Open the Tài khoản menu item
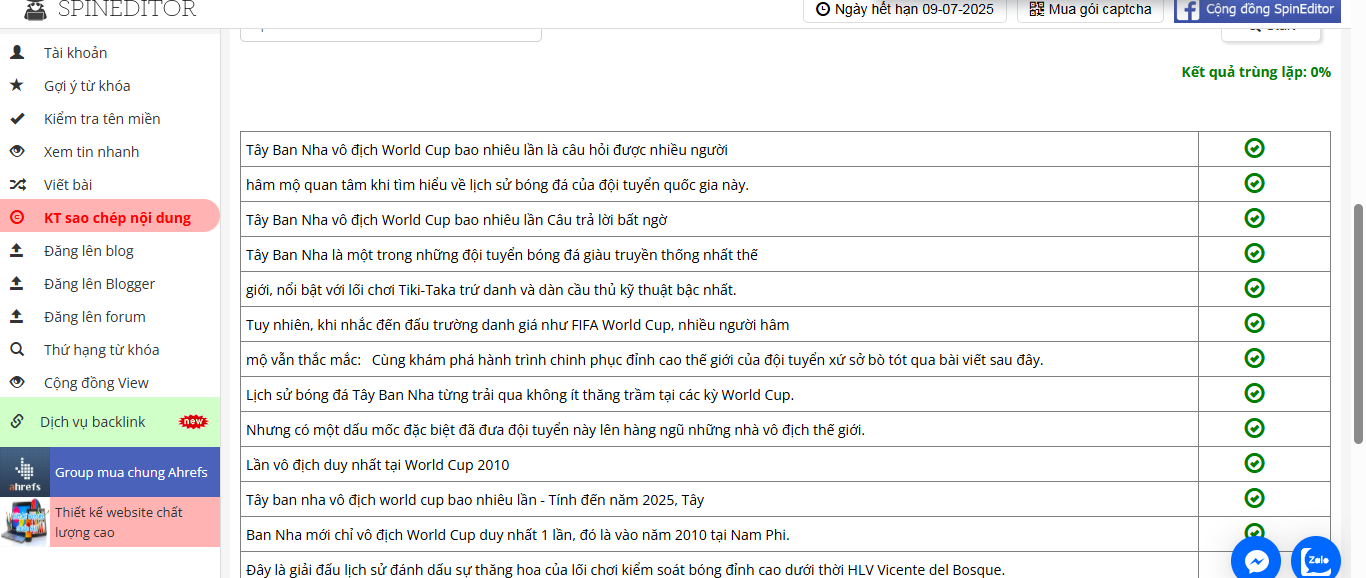 [110, 52]
